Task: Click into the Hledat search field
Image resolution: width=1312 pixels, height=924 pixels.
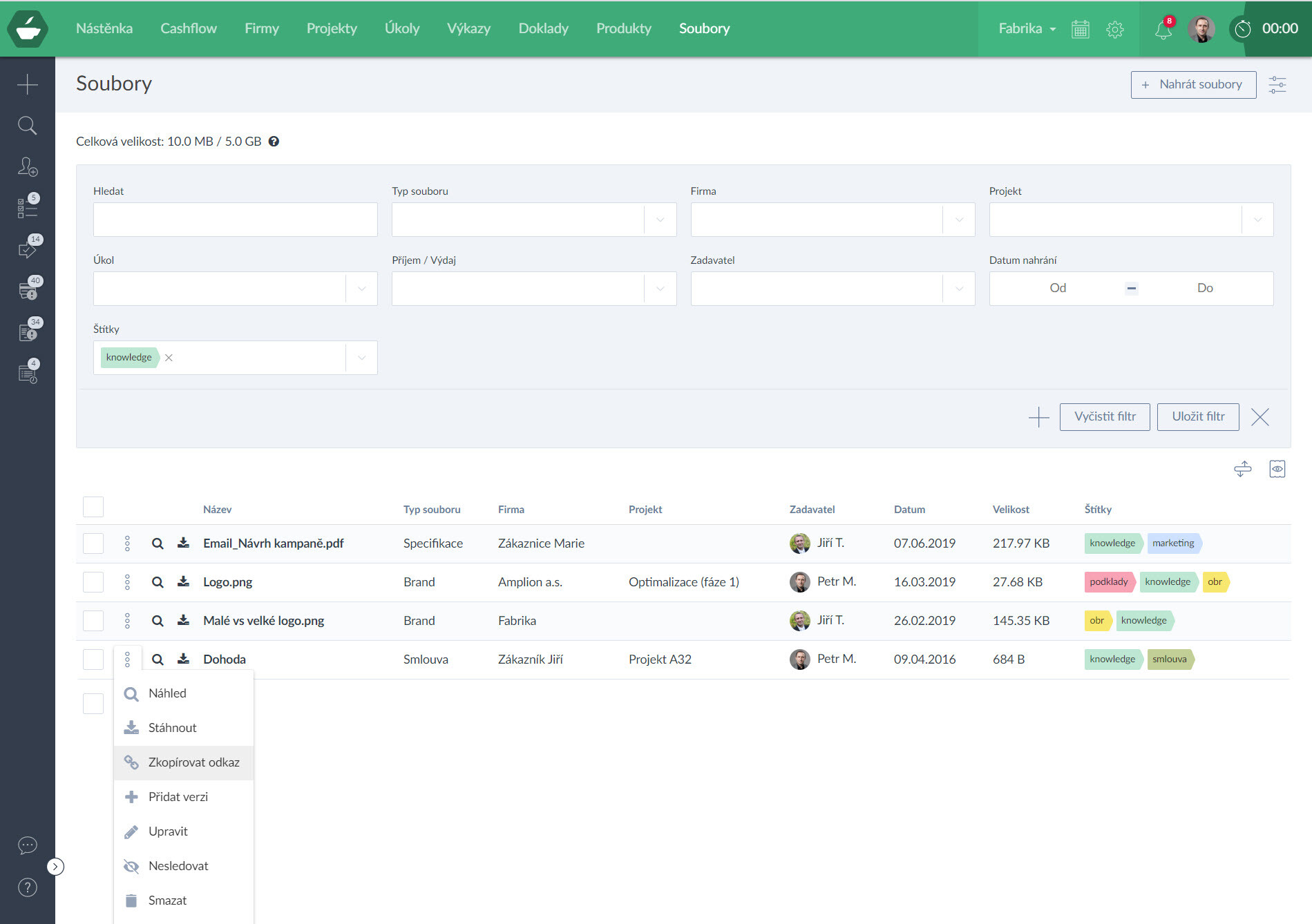Action: (235, 220)
